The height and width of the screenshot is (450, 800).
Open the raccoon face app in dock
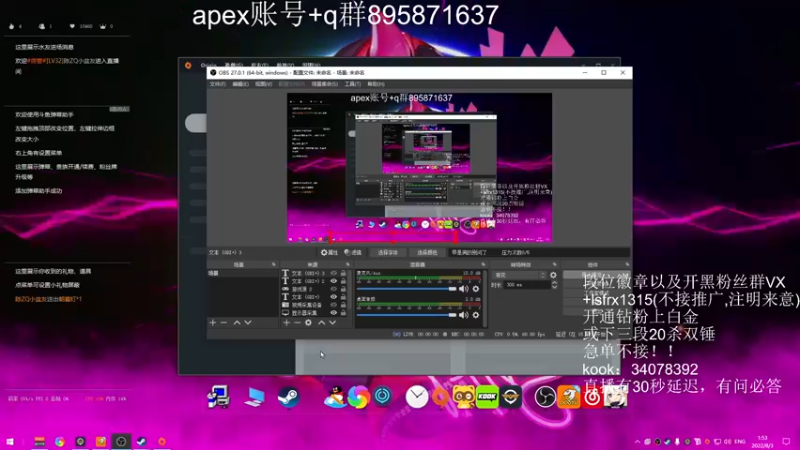(x=464, y=397)
